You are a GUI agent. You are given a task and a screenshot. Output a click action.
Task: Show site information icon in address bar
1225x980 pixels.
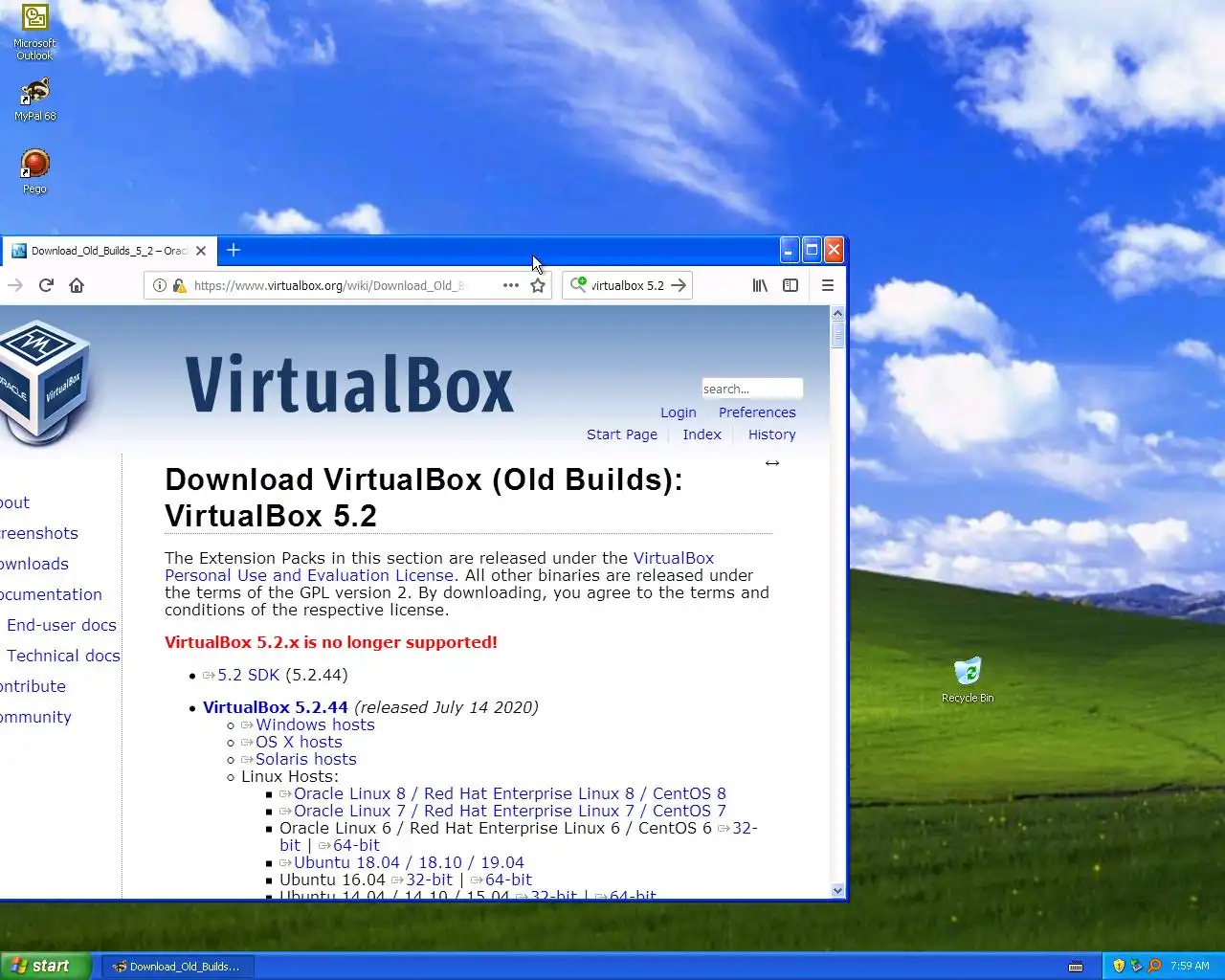tap(160, 285)
